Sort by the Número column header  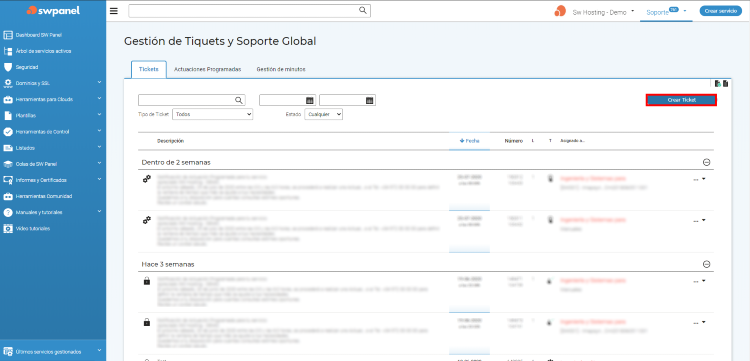[x=513, y=141]
